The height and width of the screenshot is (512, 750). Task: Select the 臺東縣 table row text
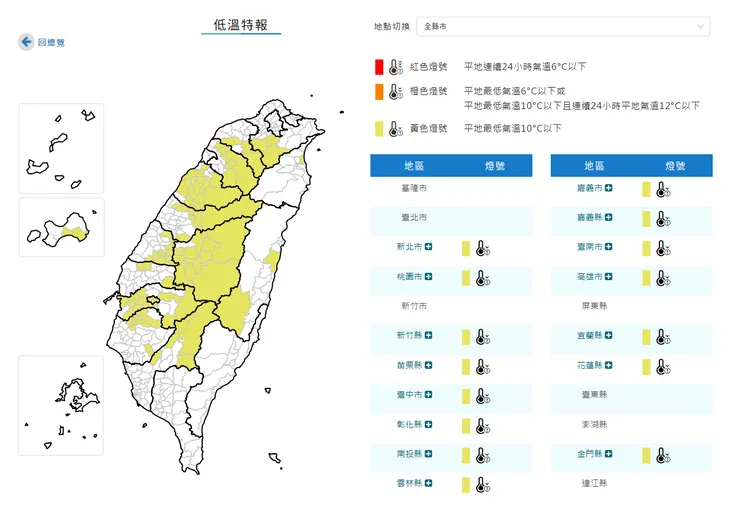pyautogui.click(x=595, y=394)
